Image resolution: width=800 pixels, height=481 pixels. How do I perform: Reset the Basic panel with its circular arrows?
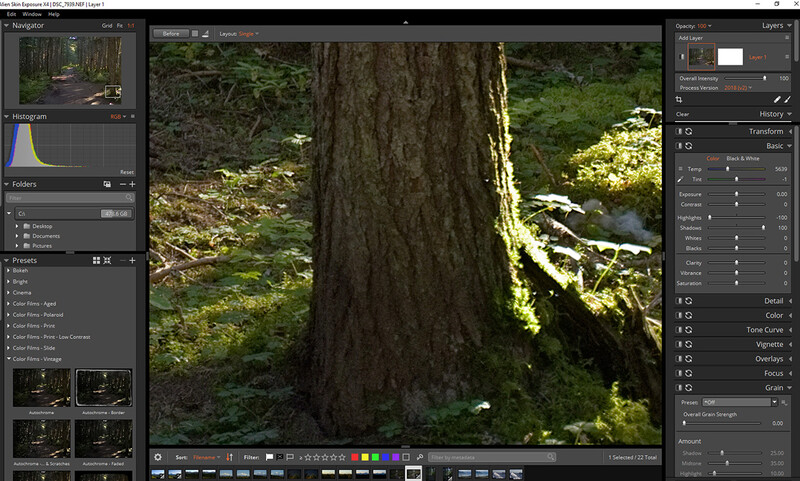point(689,146)
